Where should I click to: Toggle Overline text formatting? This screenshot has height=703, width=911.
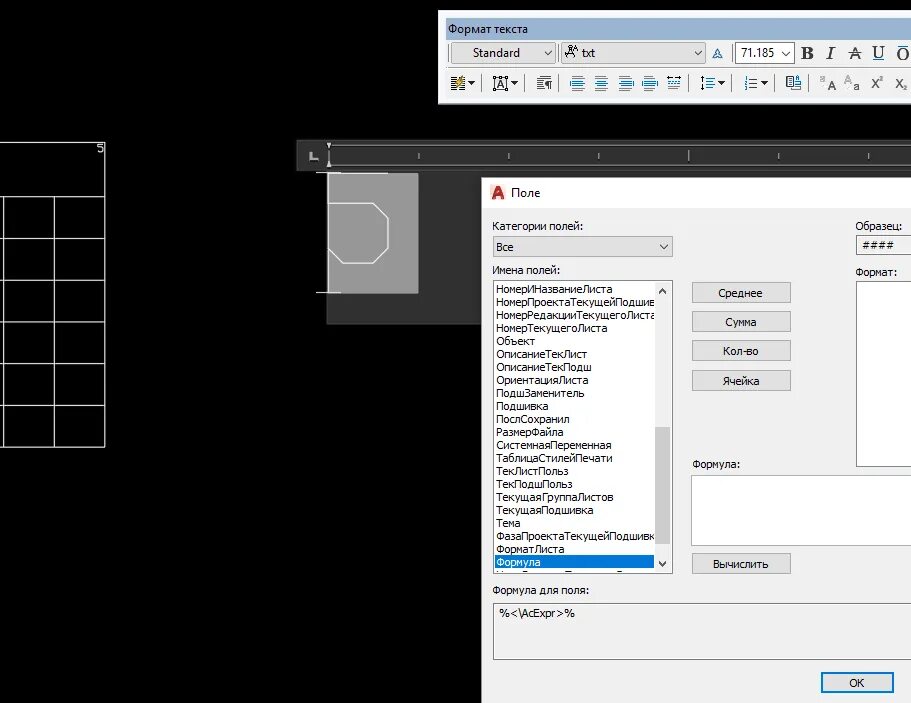[902, 53]
